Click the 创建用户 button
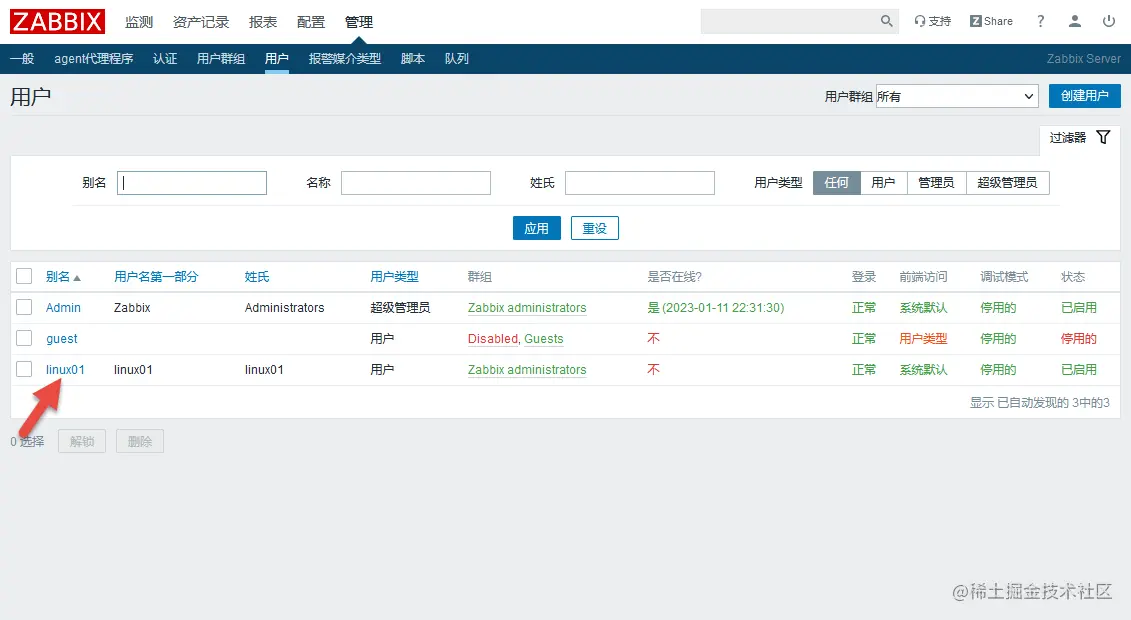 (x=1085, y=96)
